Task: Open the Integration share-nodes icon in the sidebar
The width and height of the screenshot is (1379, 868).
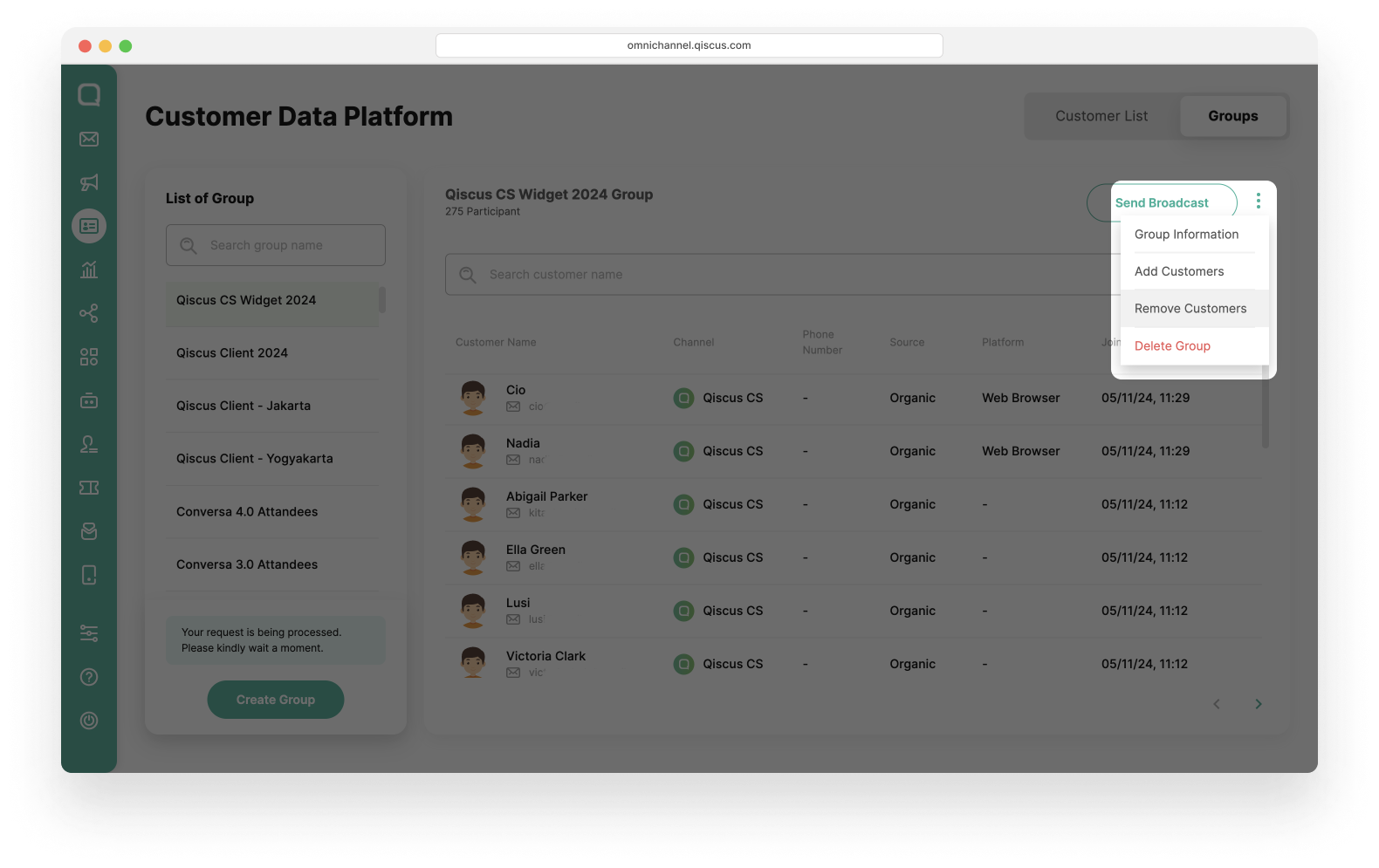Action: pyautogui.click(x=89, y=313)
